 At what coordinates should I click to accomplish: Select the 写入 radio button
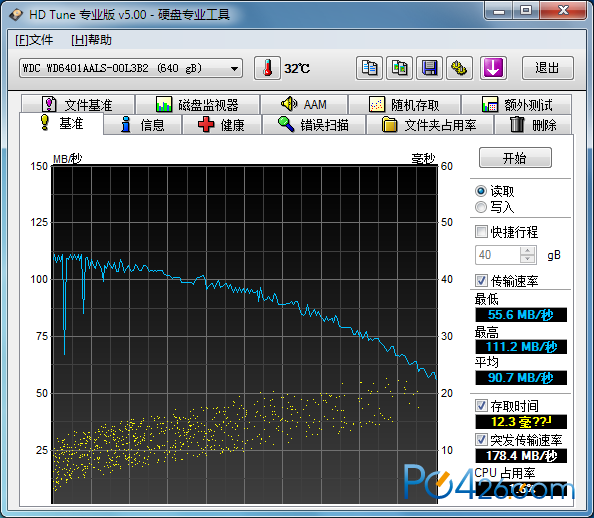tap(481, 207)
